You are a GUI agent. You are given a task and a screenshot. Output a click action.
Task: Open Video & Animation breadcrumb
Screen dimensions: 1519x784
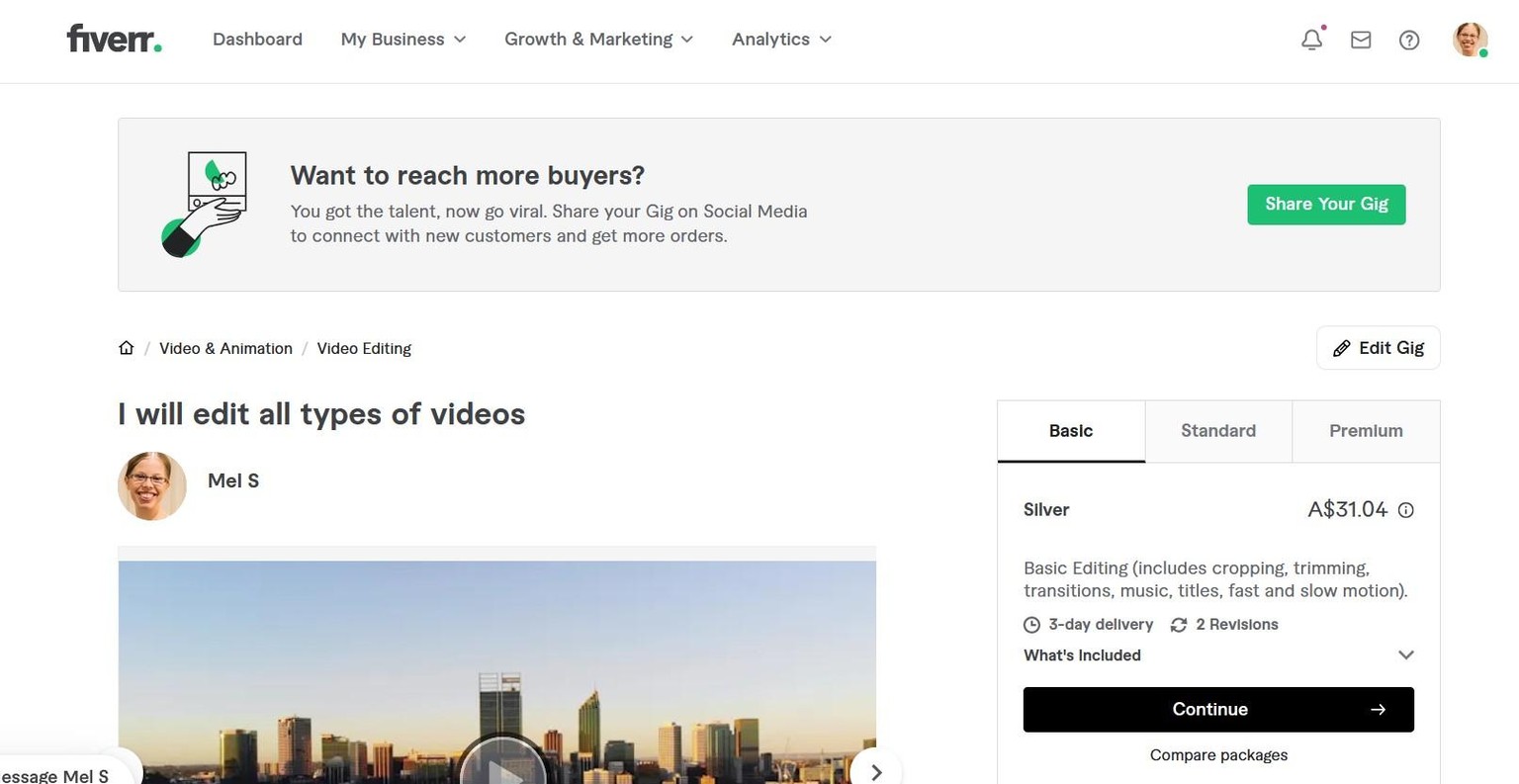(x=225, y=348)
